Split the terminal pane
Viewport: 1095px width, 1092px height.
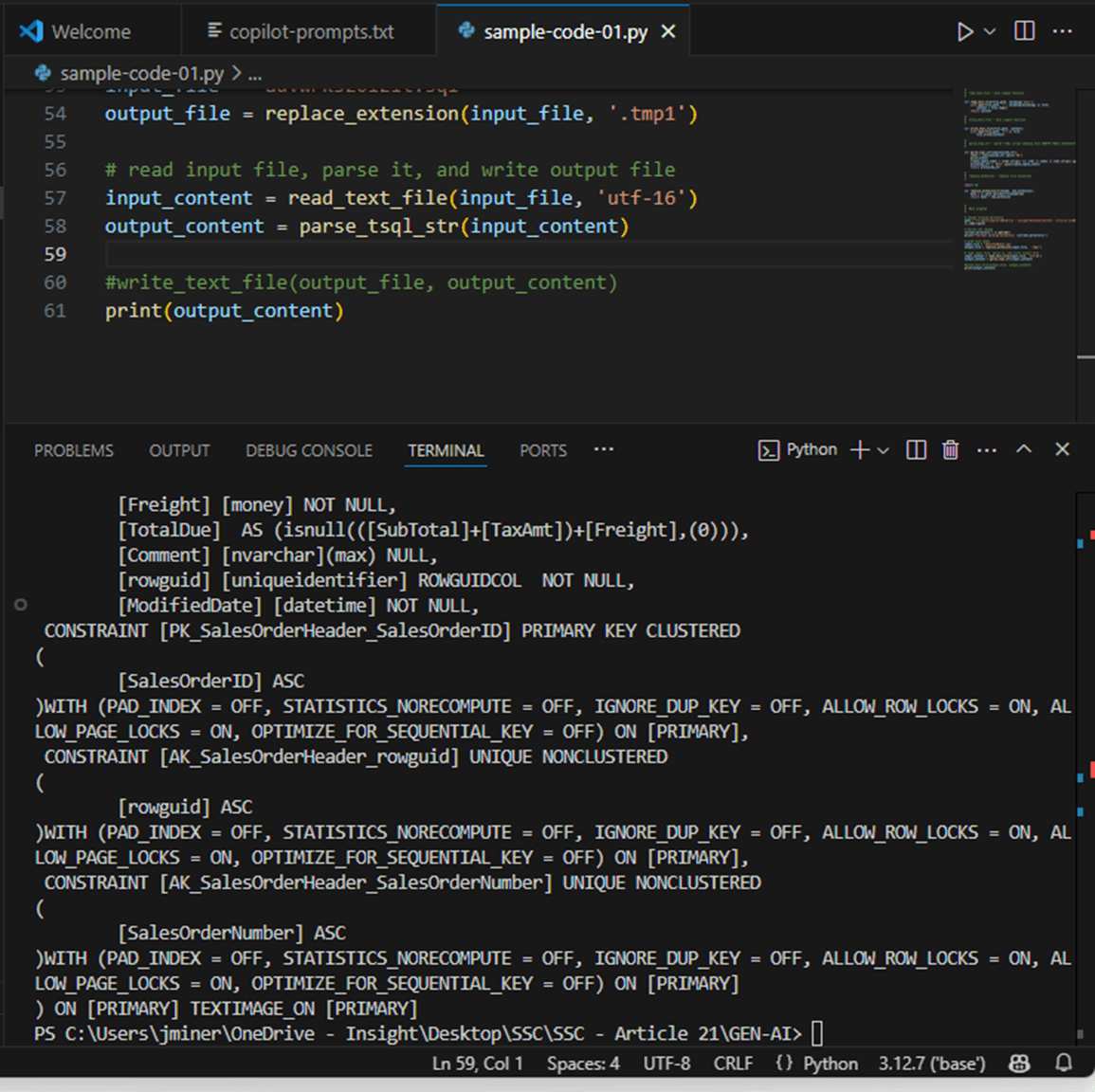[916, 449]
